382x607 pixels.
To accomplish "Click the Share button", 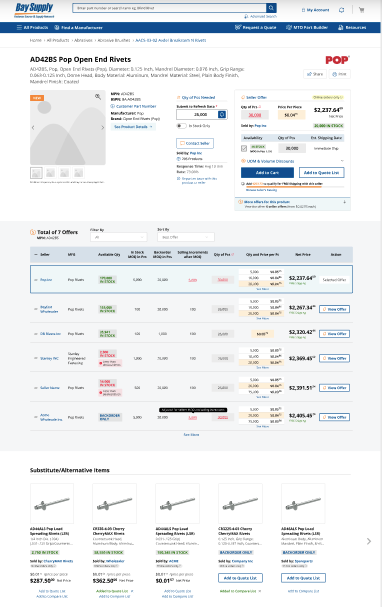I will pos(315,74).
